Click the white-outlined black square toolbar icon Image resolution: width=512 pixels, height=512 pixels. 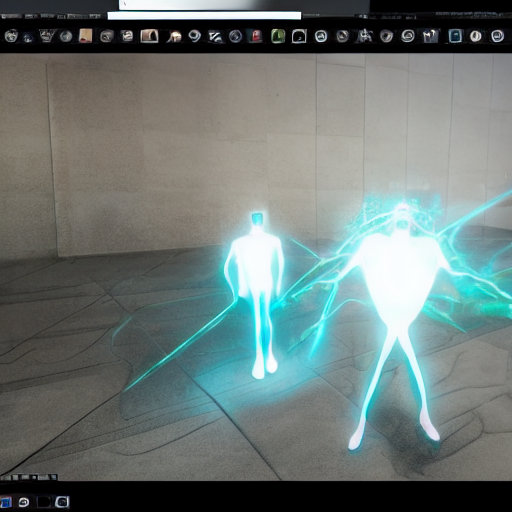[x=299, y=36]
